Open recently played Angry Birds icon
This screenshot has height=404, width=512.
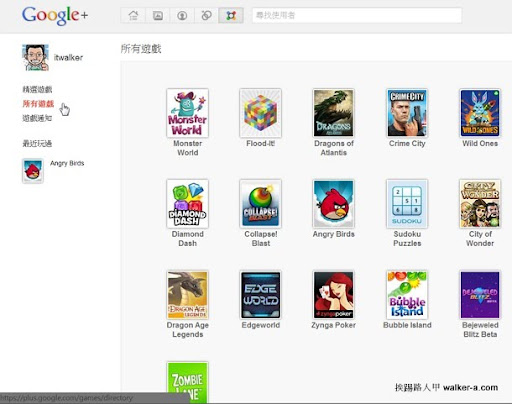[33, 171]
